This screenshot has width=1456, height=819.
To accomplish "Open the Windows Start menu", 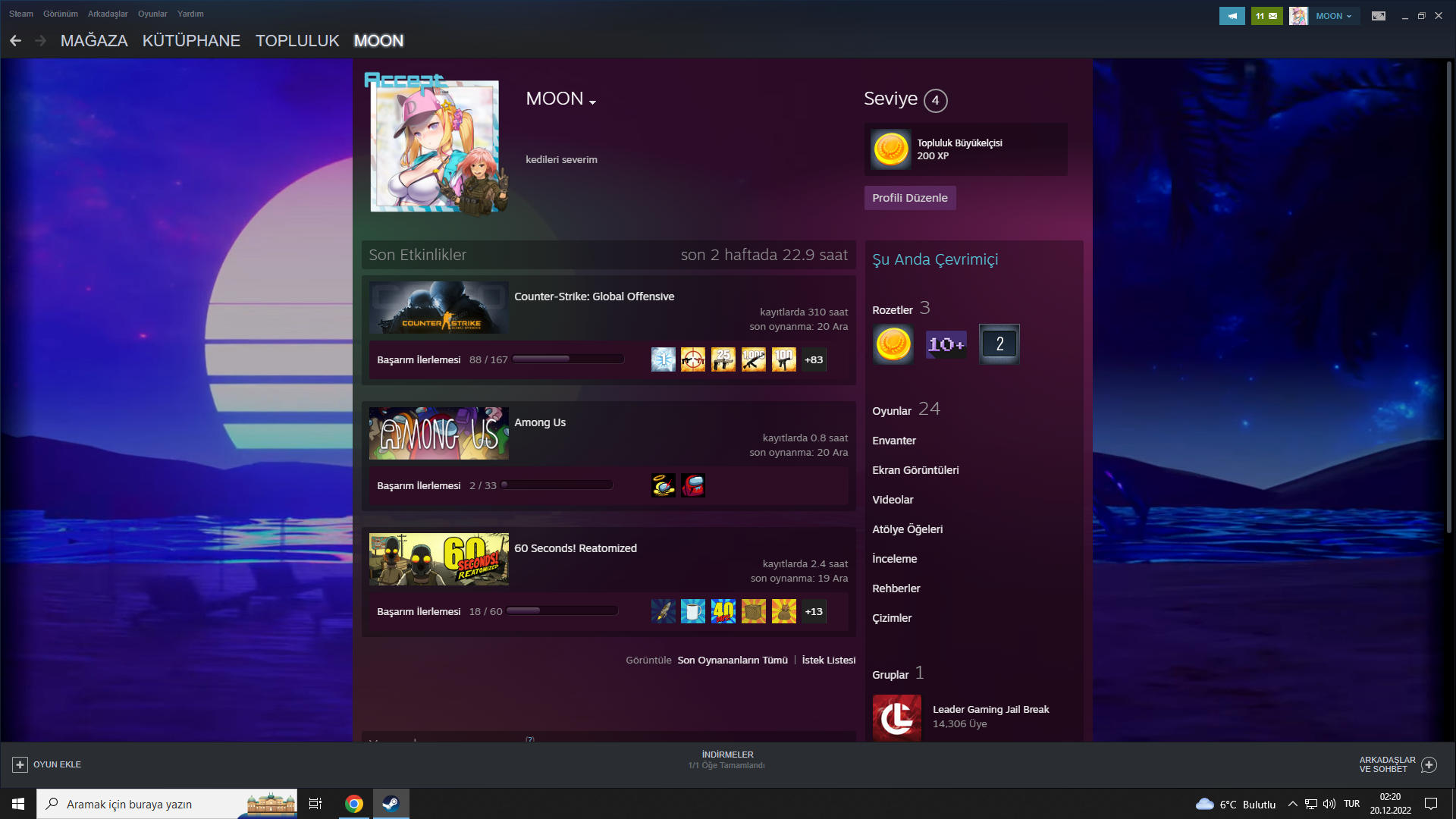I will click(x=18, y=804).
